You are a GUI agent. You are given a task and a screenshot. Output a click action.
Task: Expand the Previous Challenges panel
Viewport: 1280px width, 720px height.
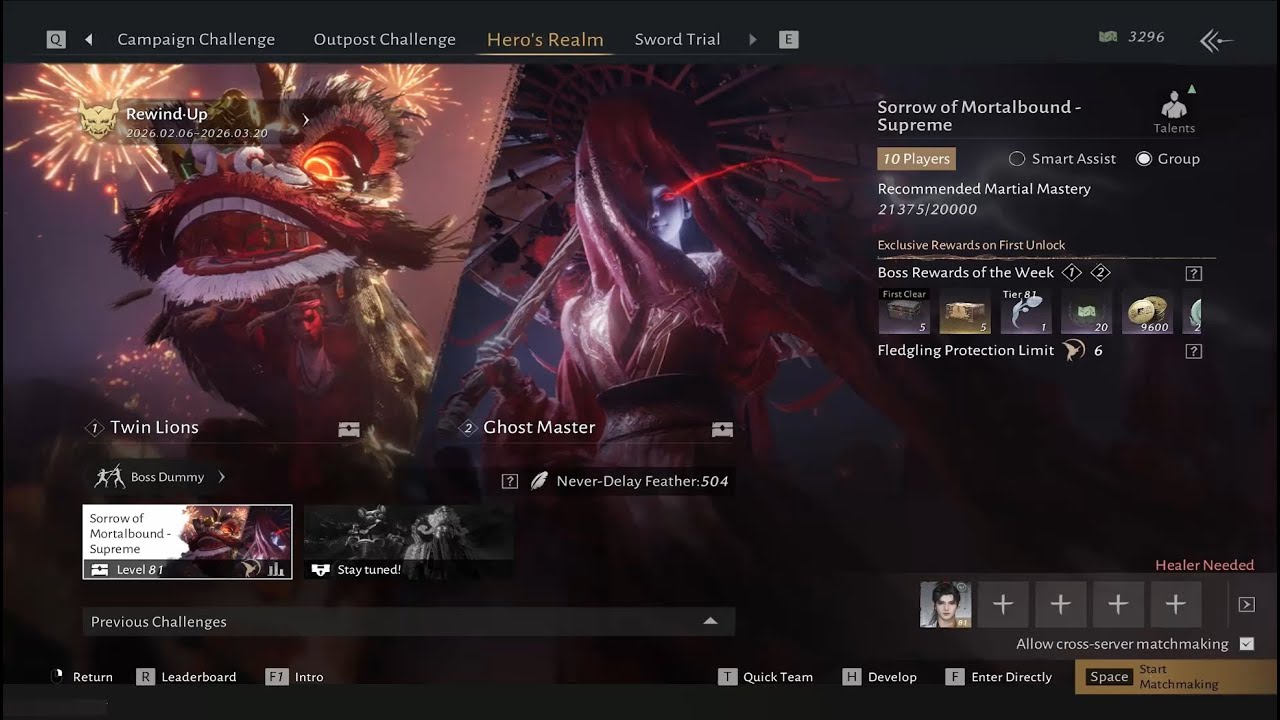[x=409, y=621]
